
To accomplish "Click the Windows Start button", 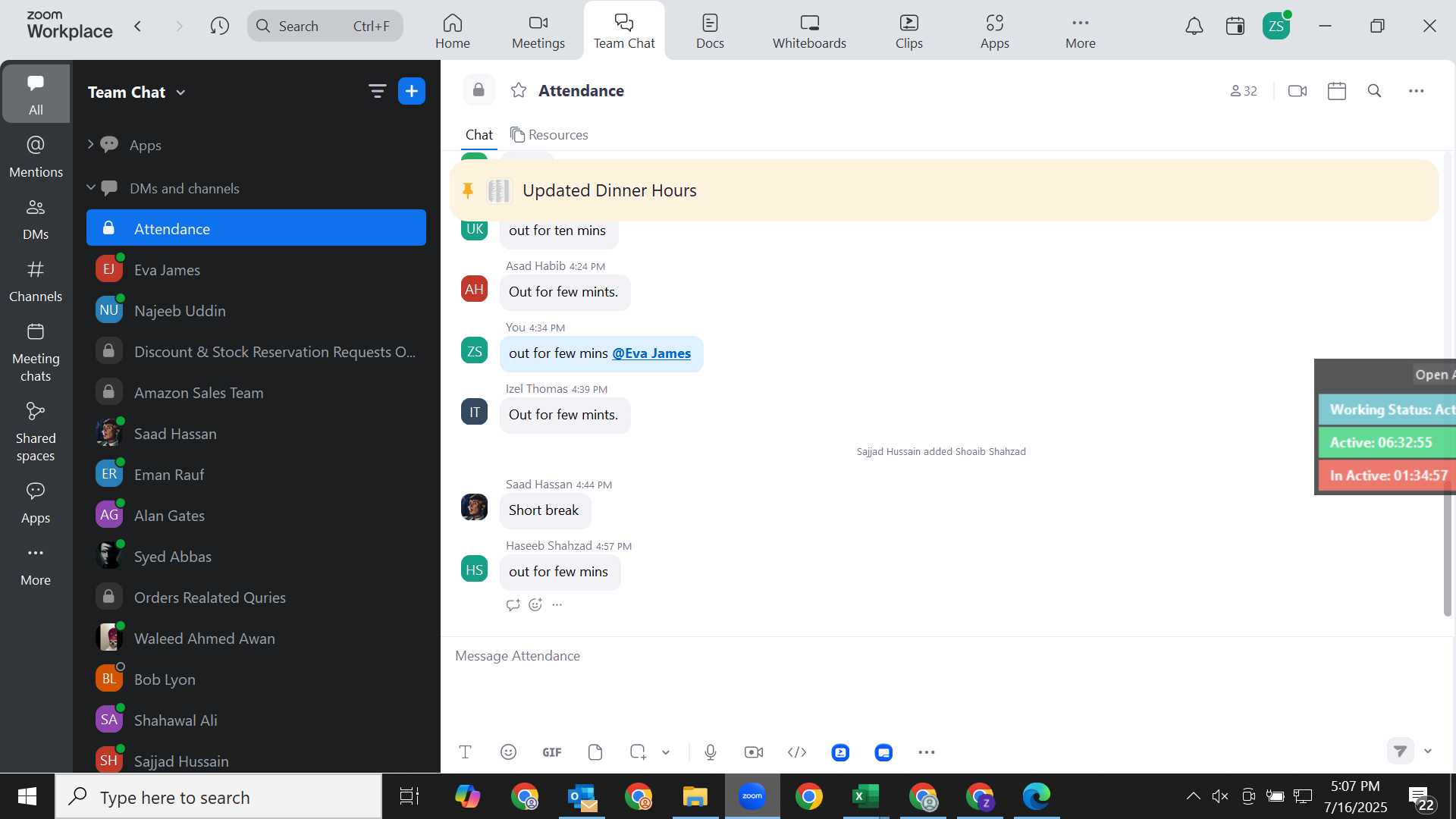I will 27,796.
